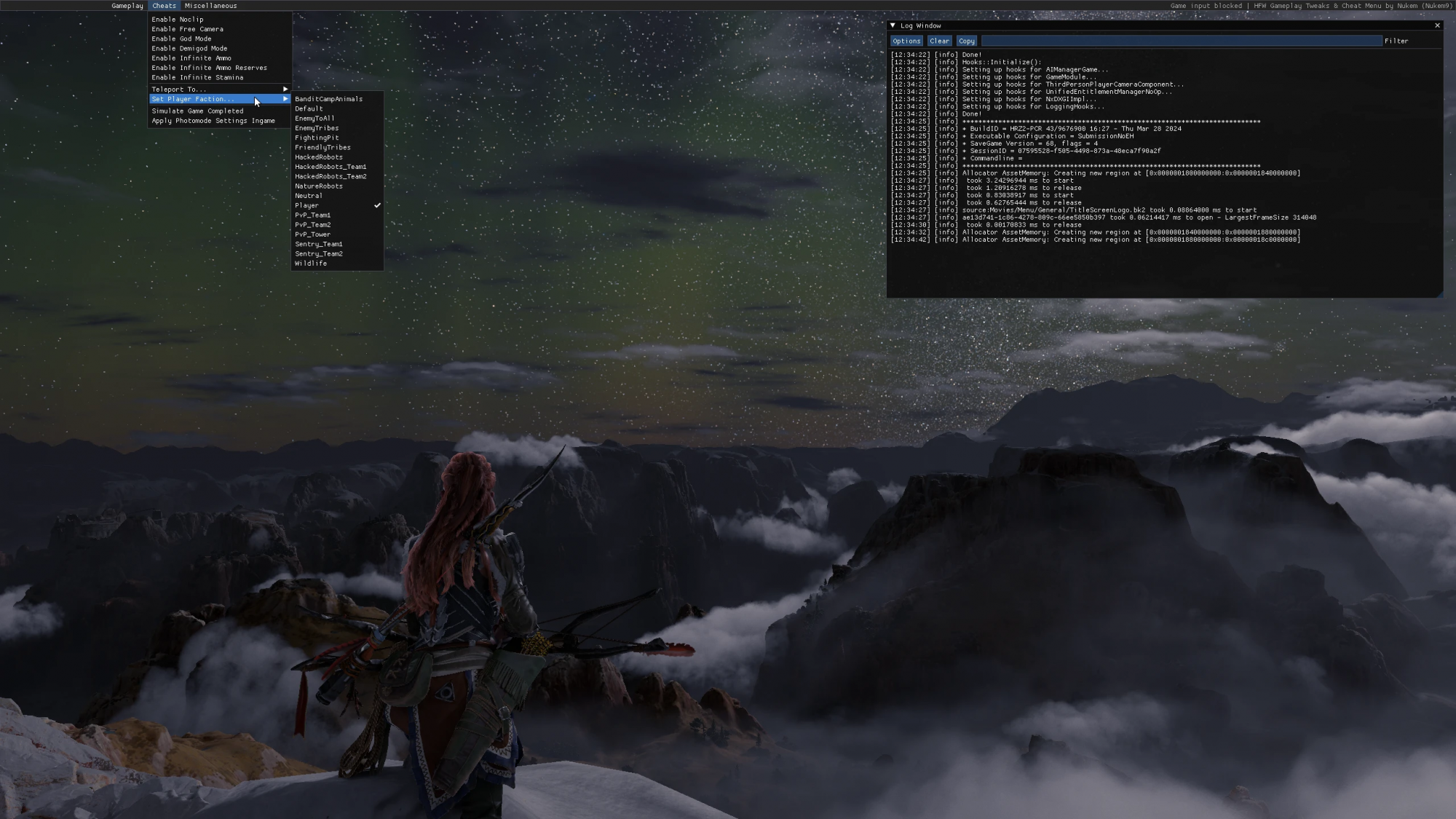1456x819 pixels.
Task: Choose FriendlyTribes faction
Action: tap(337, 147)
